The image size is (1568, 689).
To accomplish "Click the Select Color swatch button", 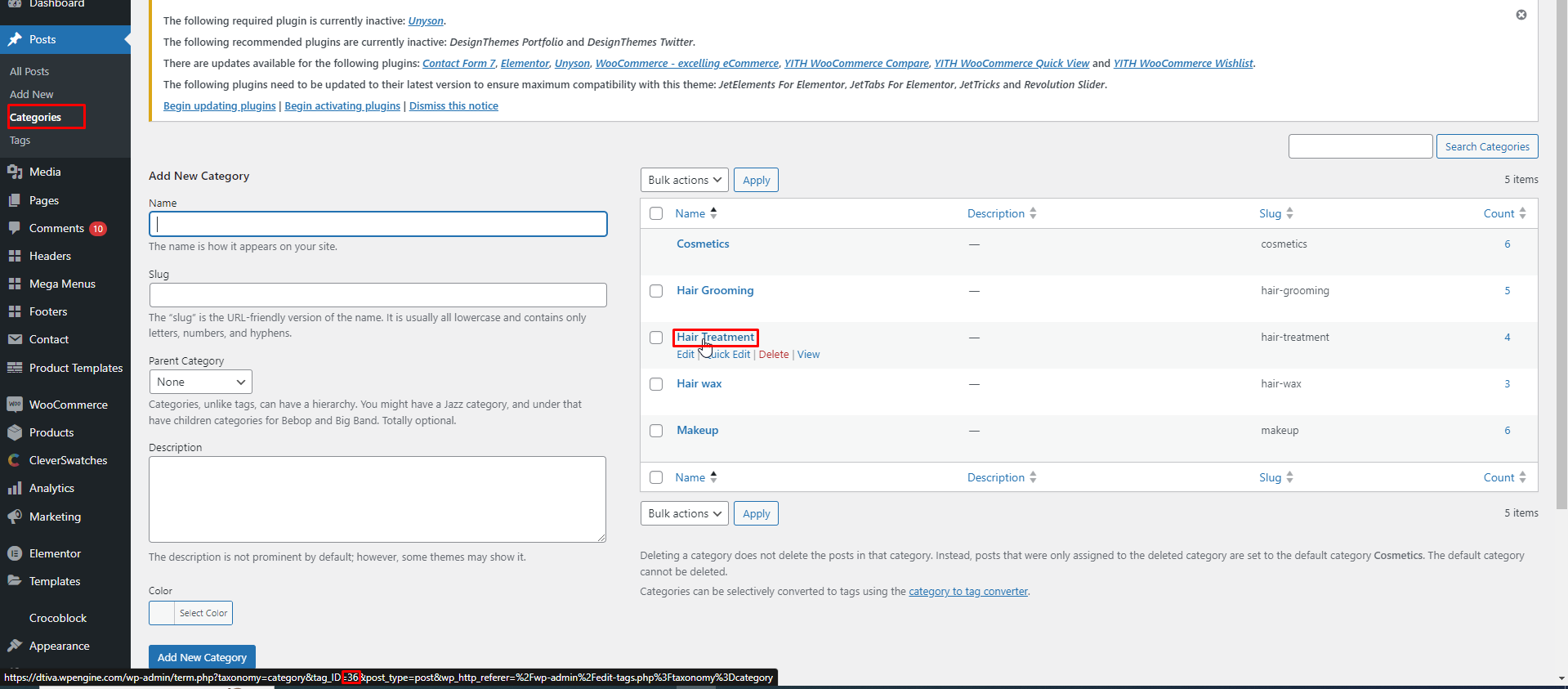I will 190,613.
